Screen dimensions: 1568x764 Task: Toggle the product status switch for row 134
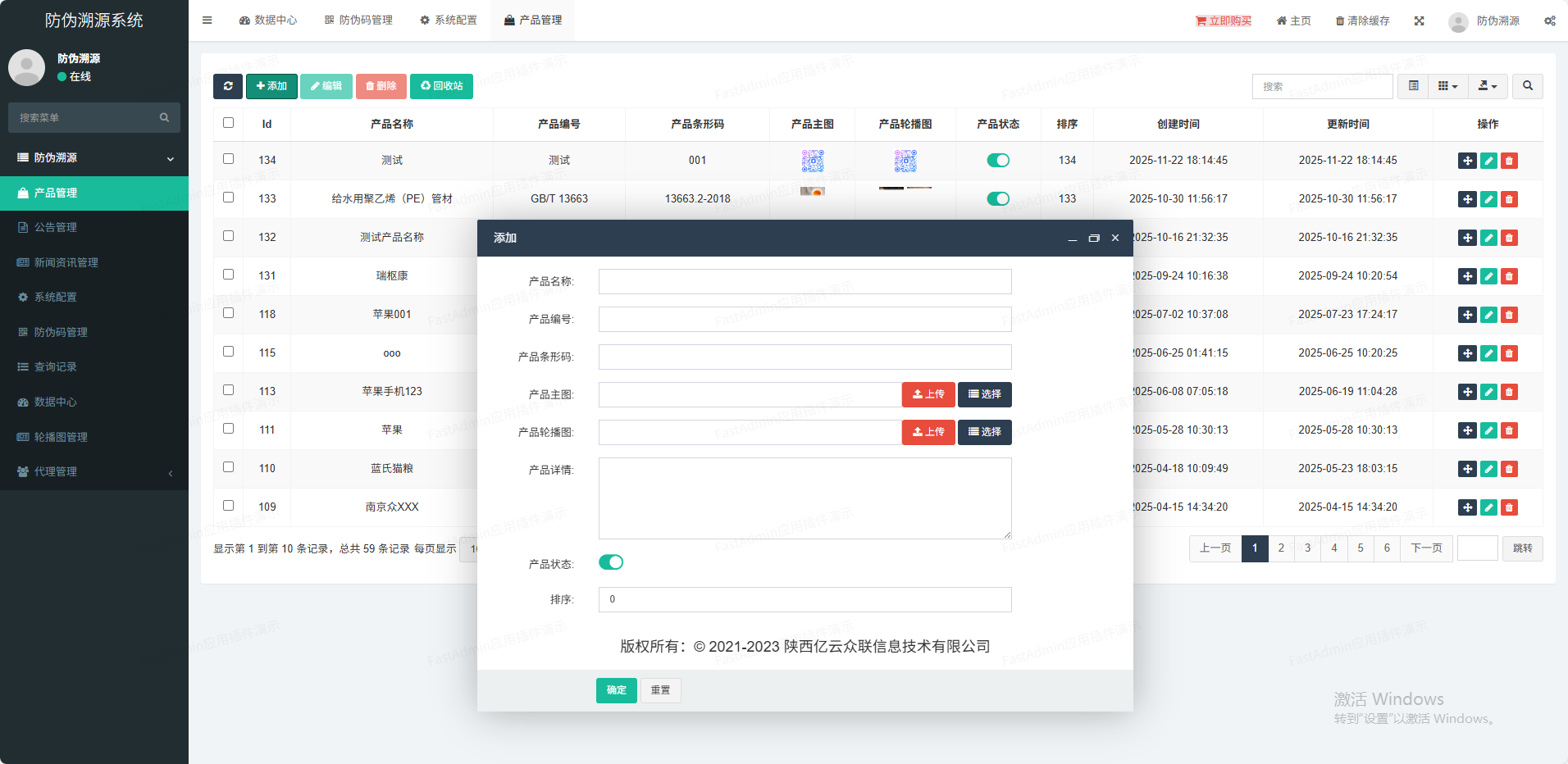point(997,161)
